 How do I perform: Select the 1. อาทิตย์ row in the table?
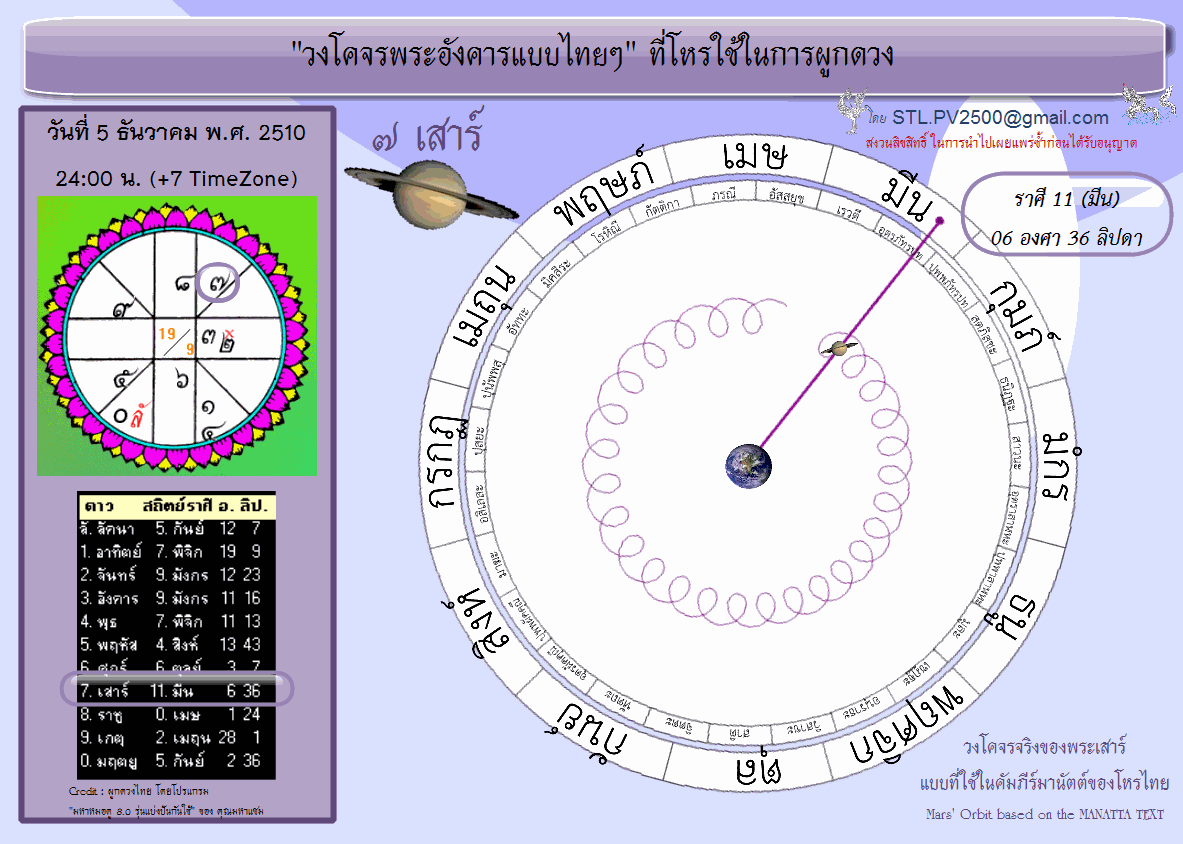point(177,552)
